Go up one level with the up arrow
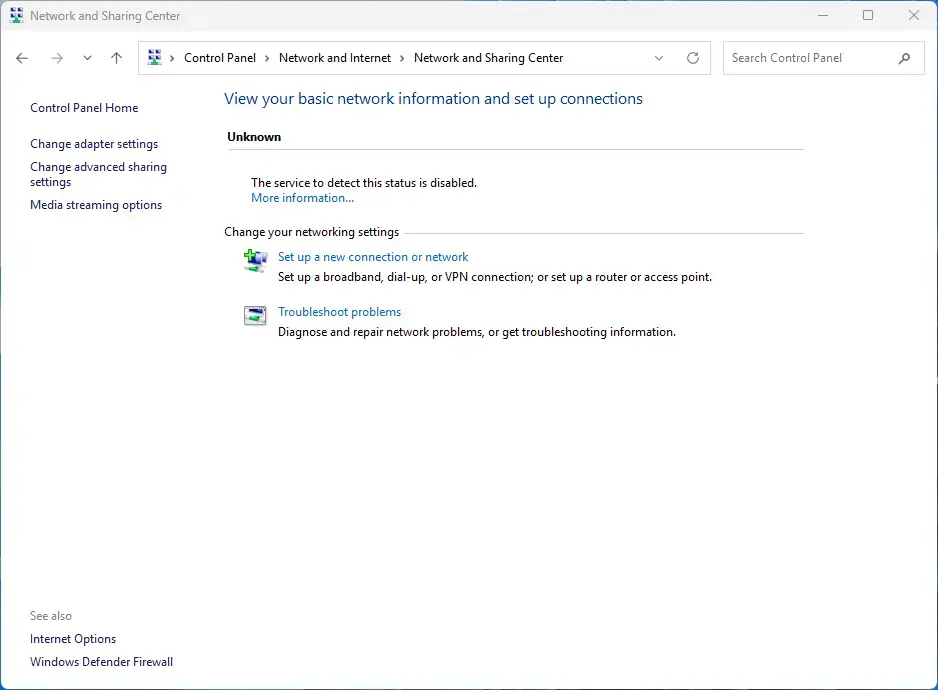The image size is (938, 690). (116, 58)
